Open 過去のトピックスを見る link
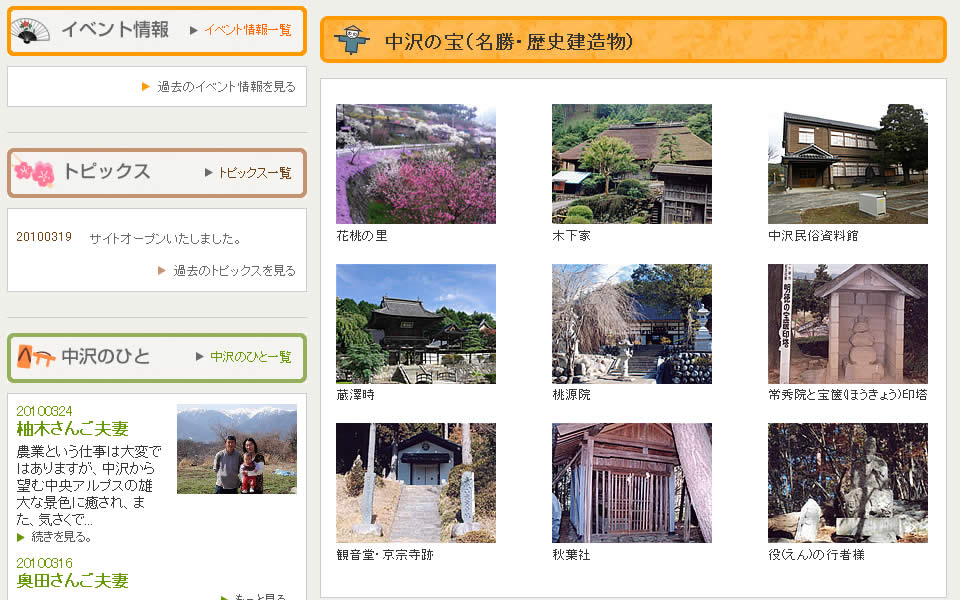This screenshot has width=960, height=600. tap(234, 270)
